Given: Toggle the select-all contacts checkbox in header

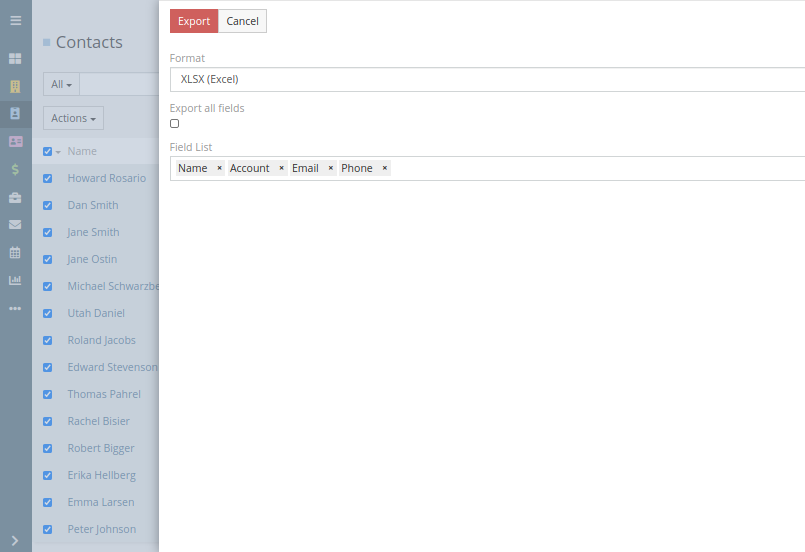Looking at the screenshot, I should [x=47, y=151].
